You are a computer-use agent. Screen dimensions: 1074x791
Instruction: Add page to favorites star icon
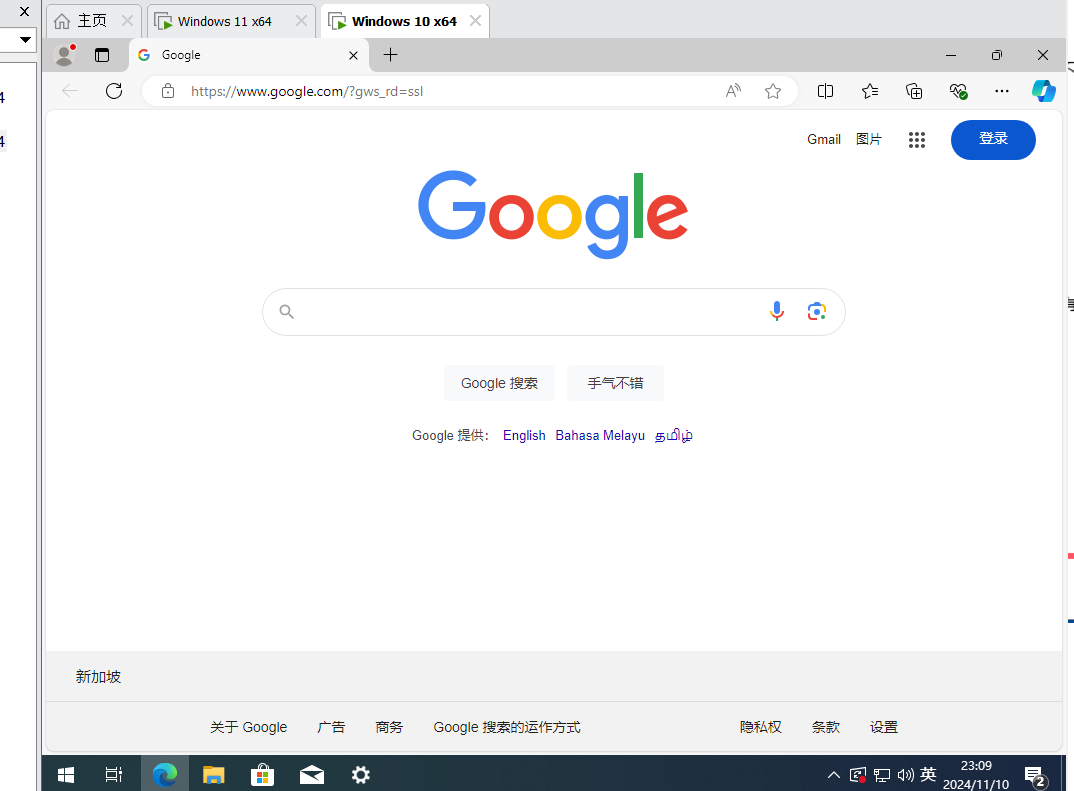773,91
